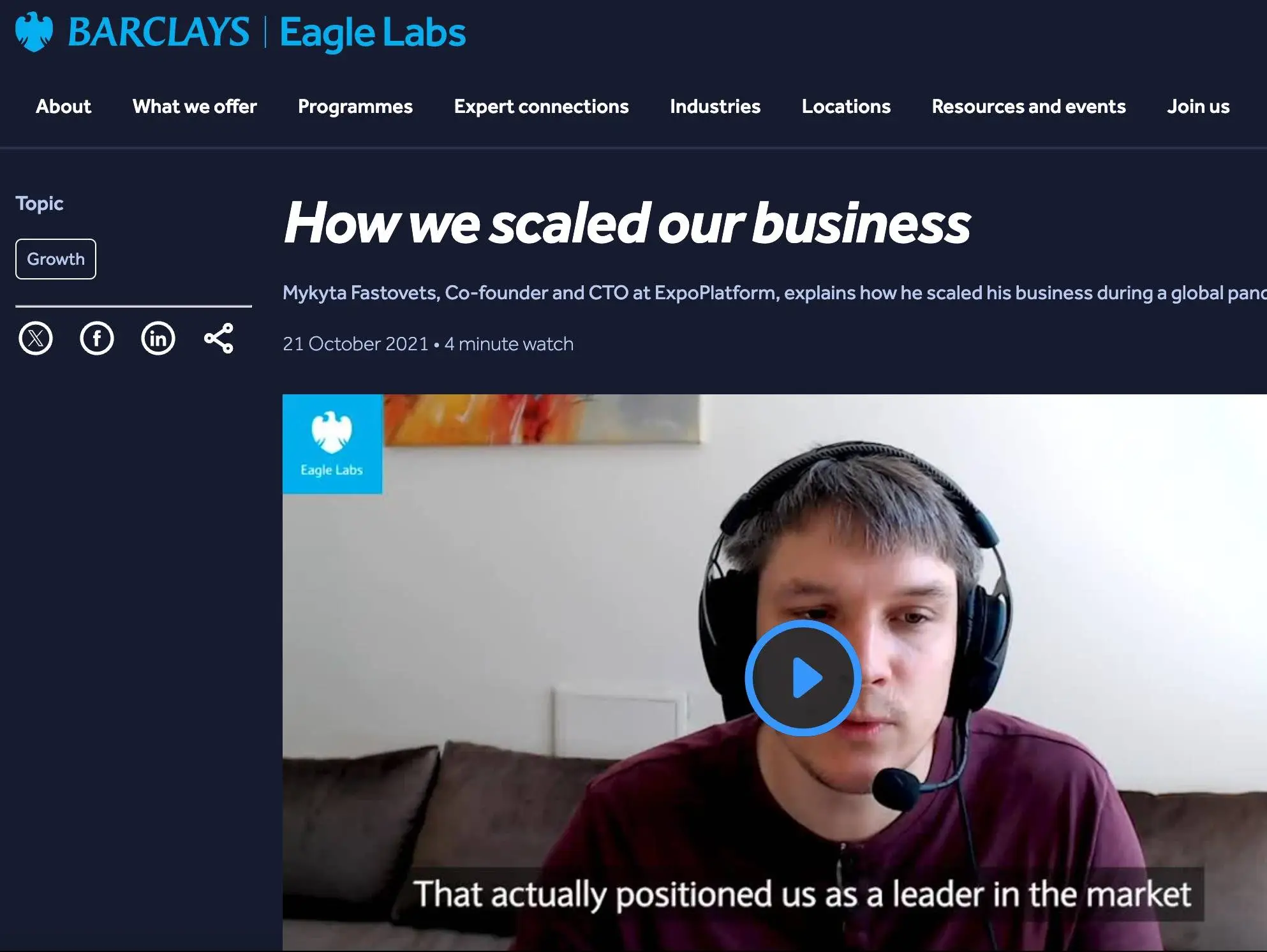Click the video thumbnail of the speaker

pos(774,673)
